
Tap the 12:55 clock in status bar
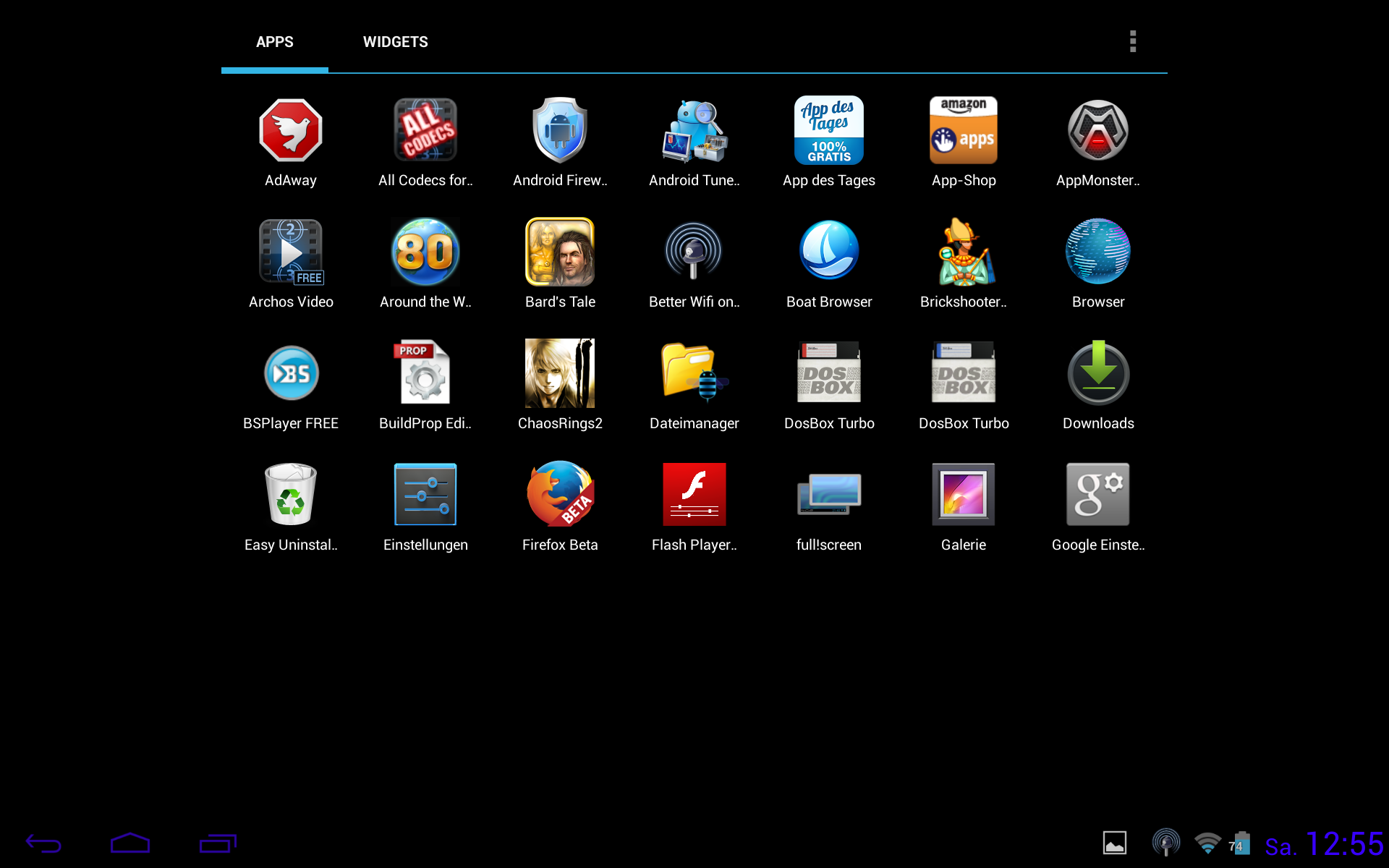tap(1345, 843)
